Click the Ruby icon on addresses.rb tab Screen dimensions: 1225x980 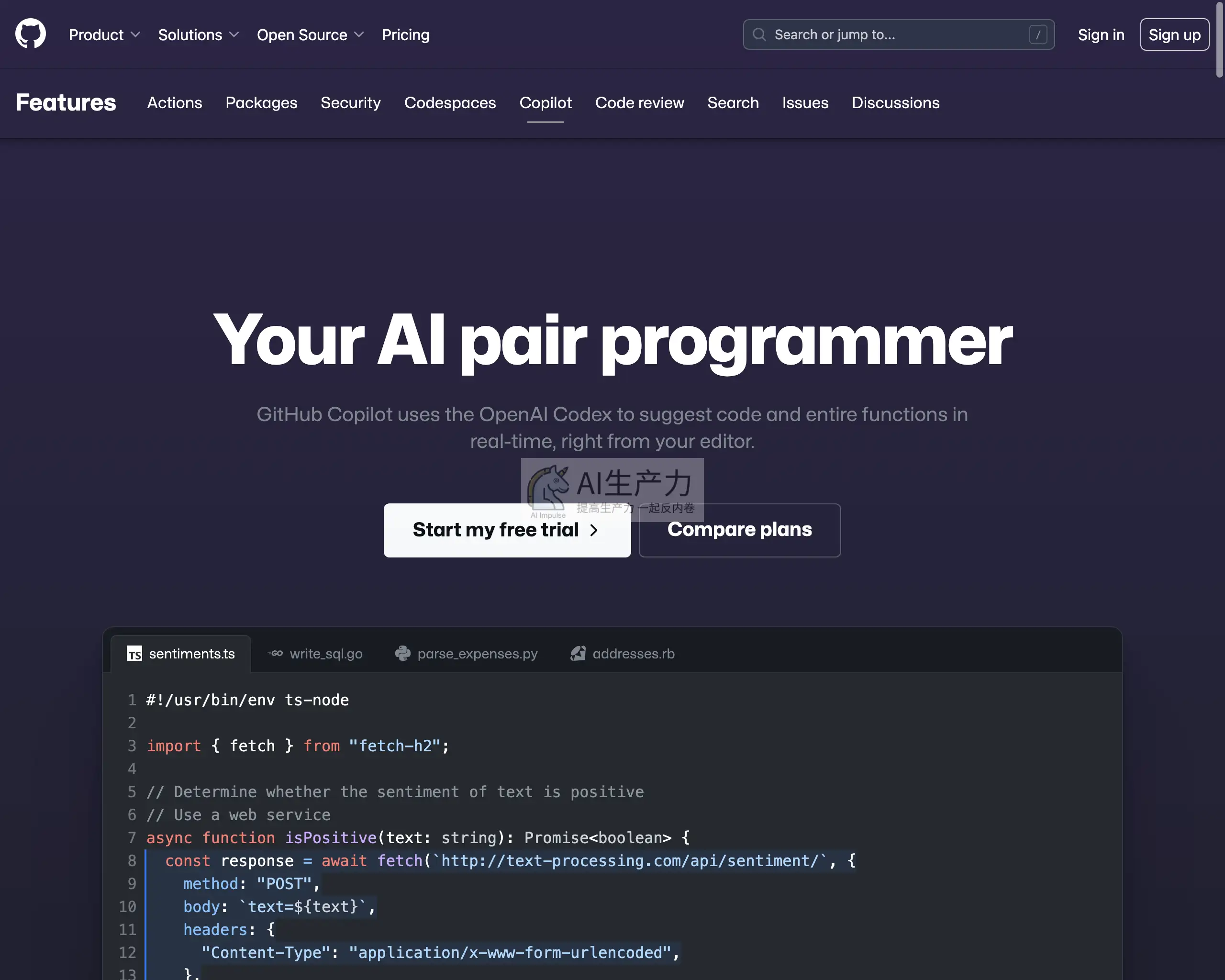coord(578,654)
